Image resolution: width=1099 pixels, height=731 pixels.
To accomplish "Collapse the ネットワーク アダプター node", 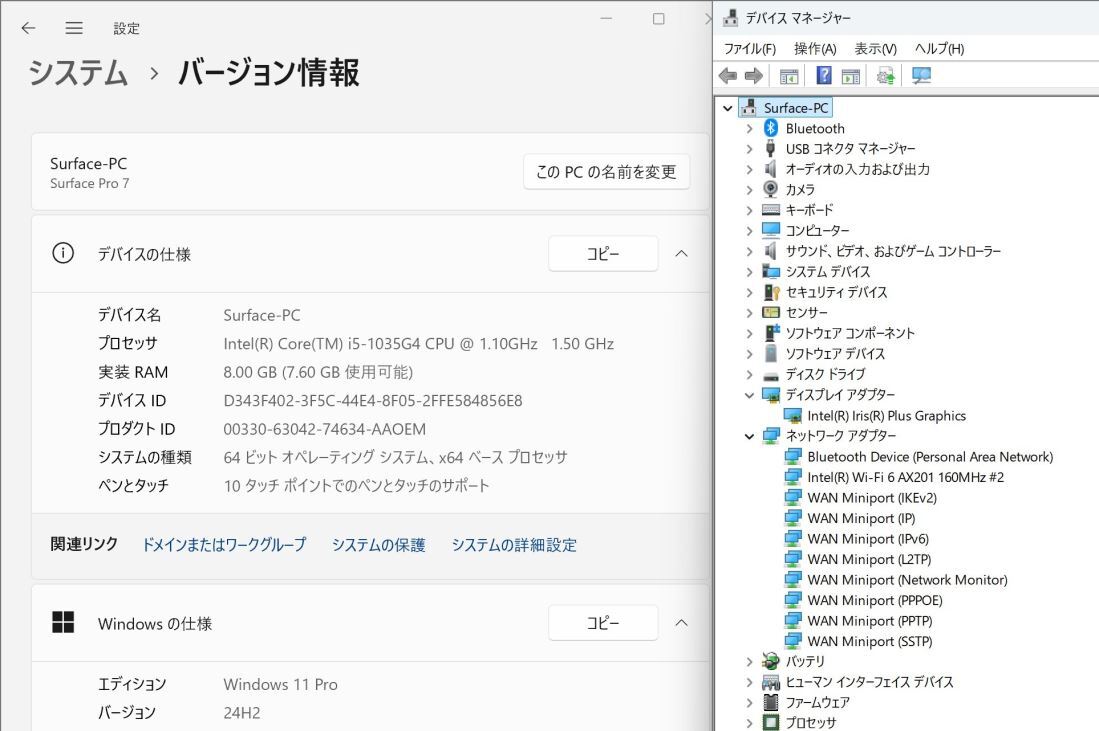I will pos(749,436).
